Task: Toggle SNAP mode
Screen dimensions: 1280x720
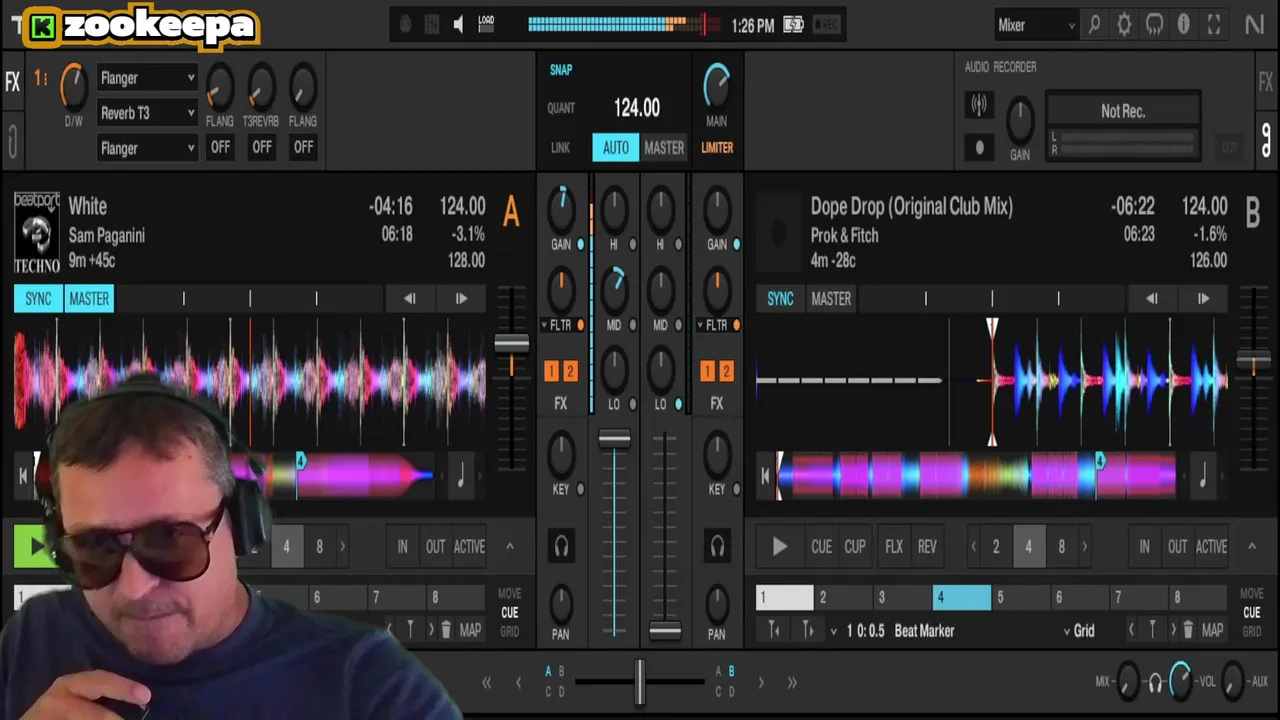Action: (561, 70)
